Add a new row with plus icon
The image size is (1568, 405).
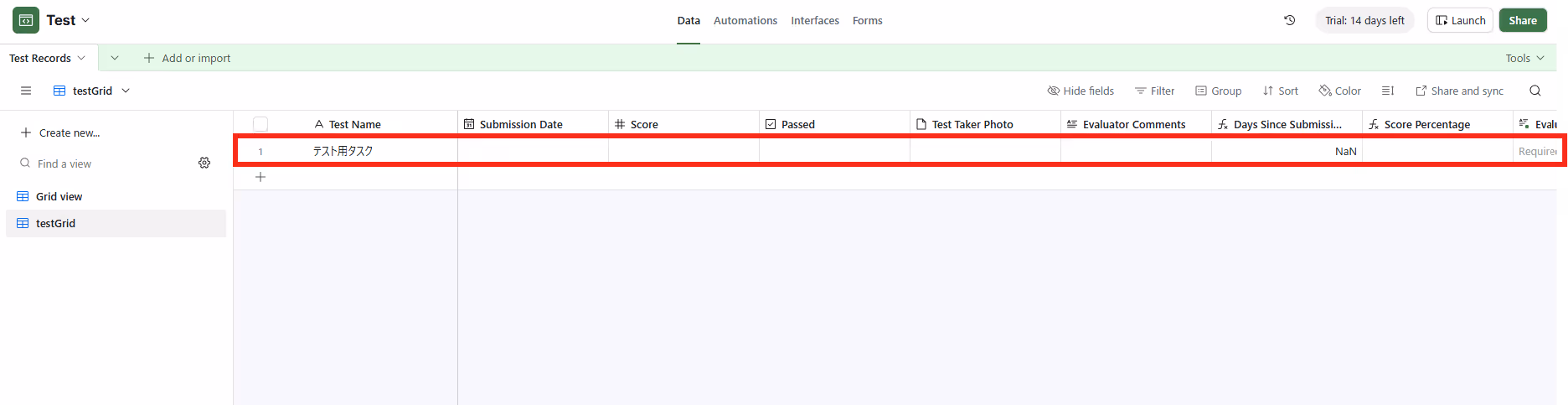click(260, 177)
